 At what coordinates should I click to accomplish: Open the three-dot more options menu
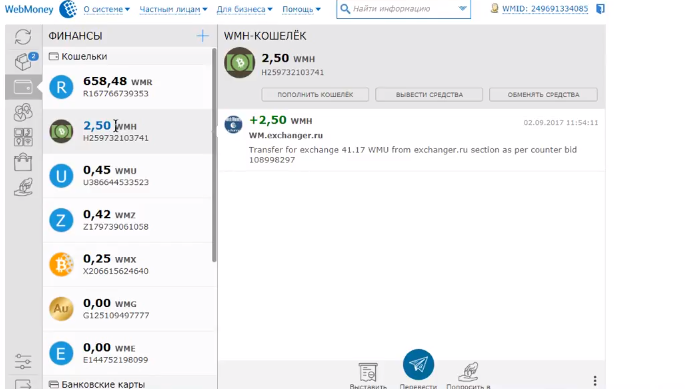pyautogui.click(x=595, y=380)
